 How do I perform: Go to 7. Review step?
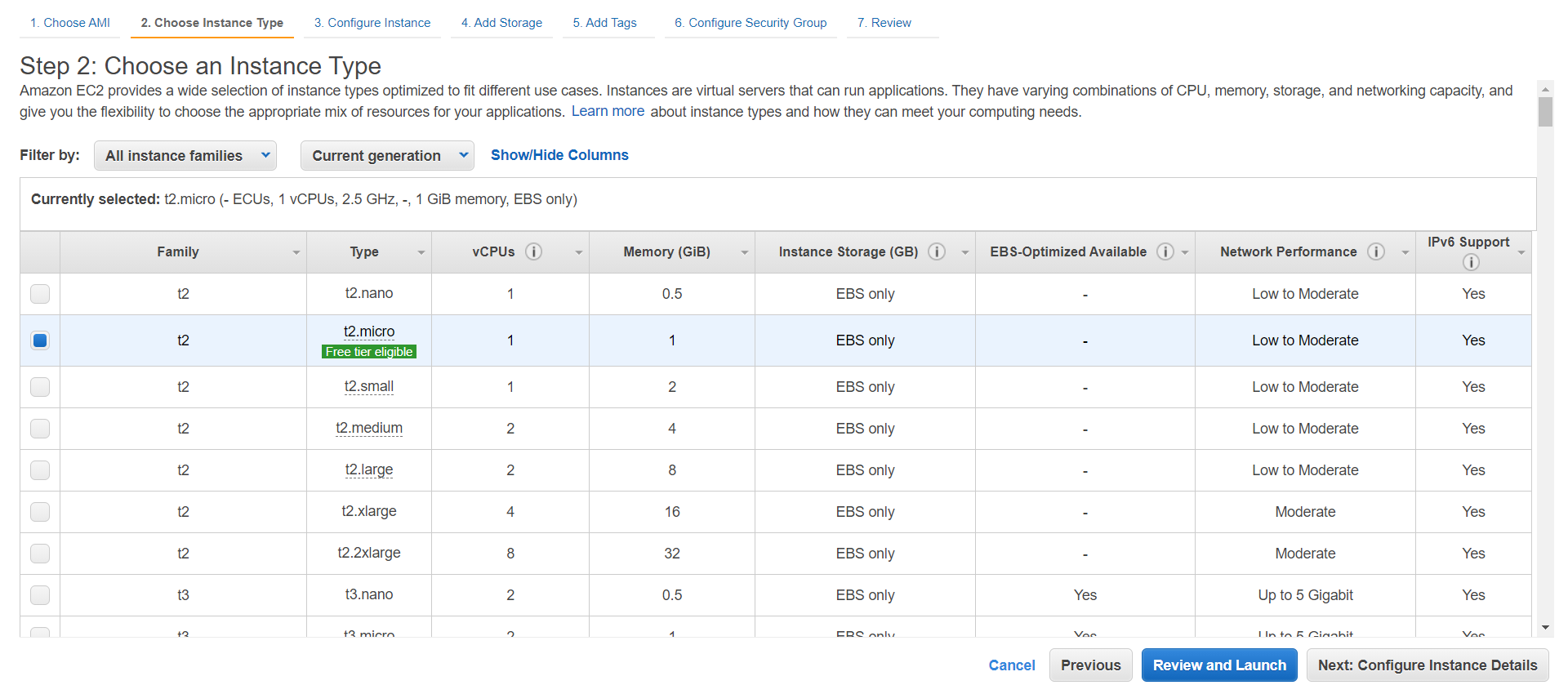point(884,23)
